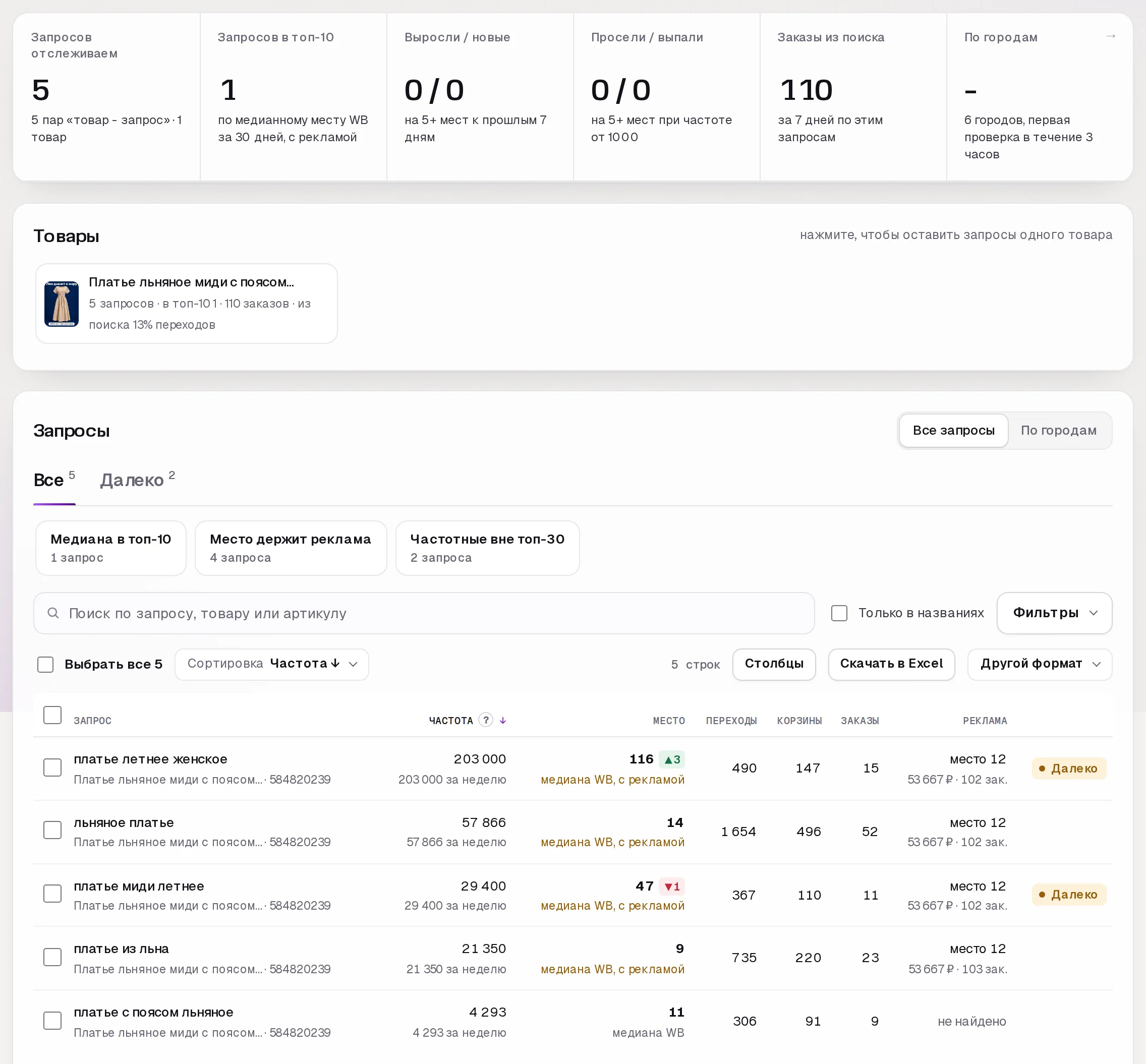This screenshot has height=1064, width=1146.
Task: Click the Скачать в Excel button
Action: (x=891, y=664)
